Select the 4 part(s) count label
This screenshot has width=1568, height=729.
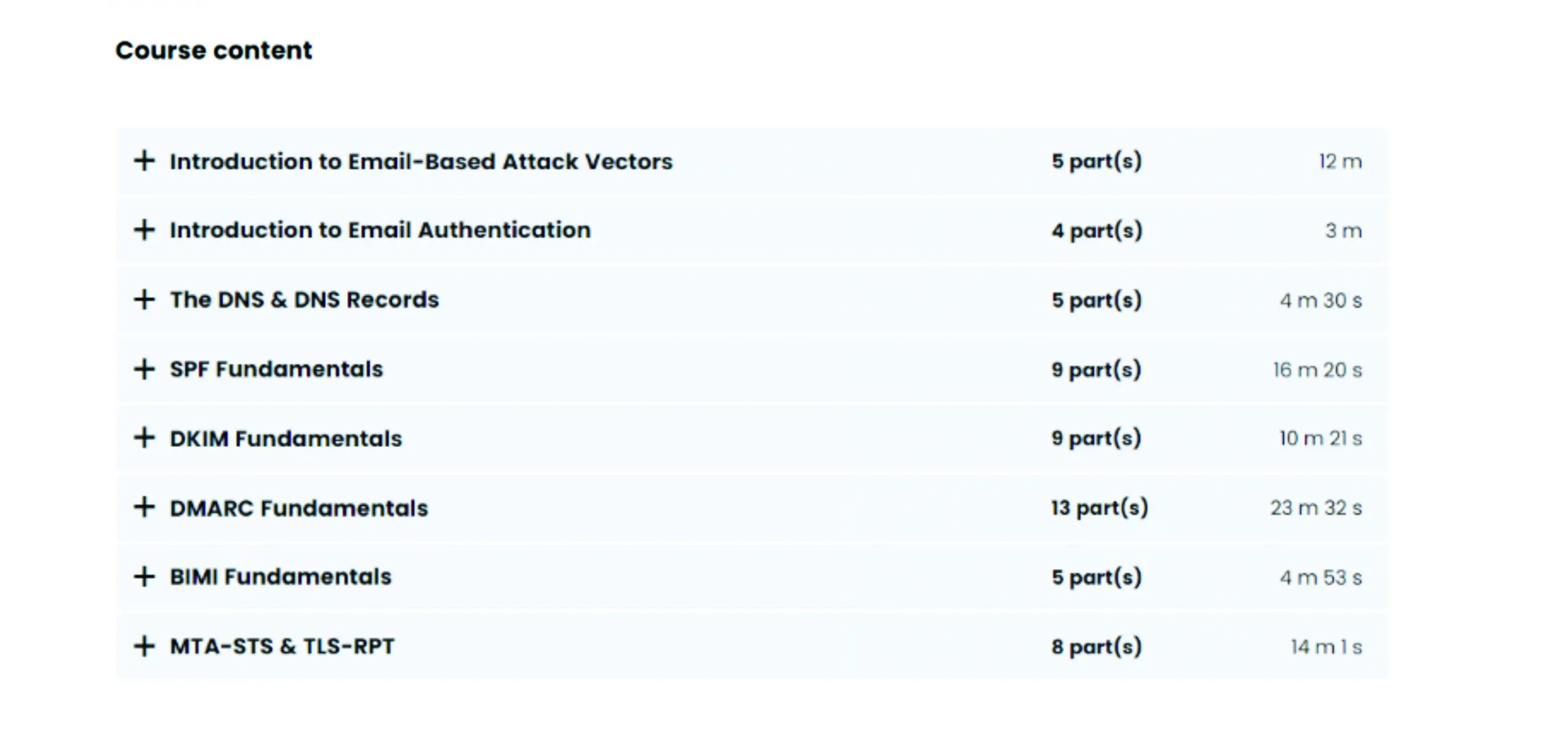(x=1097, y=231)
